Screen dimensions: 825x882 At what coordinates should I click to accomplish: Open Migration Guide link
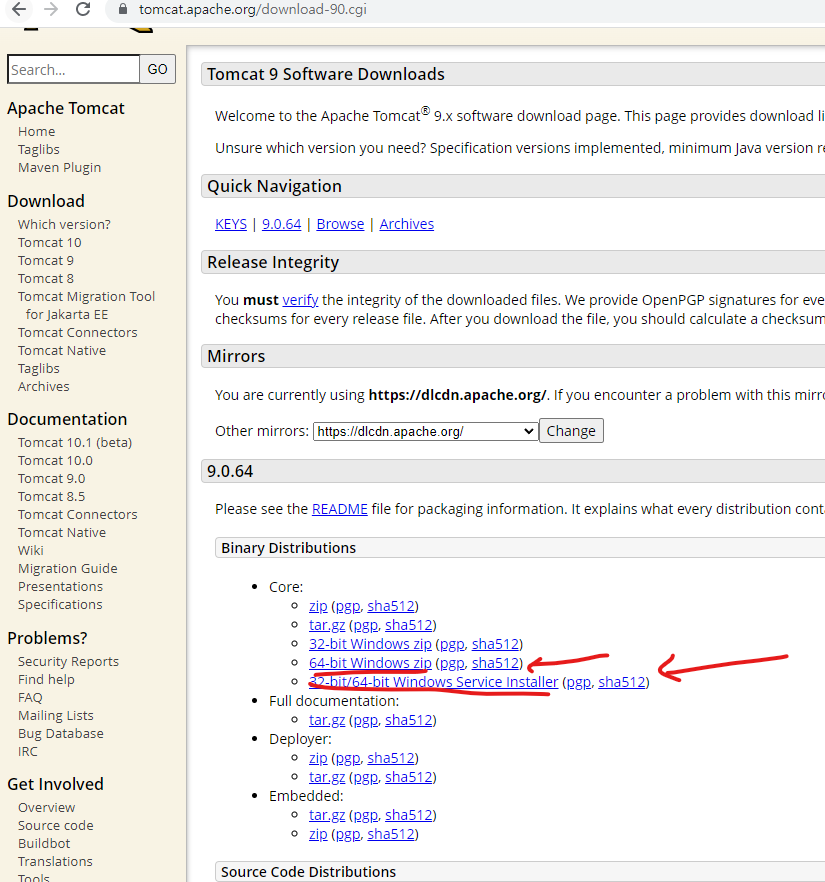point(67,569)
